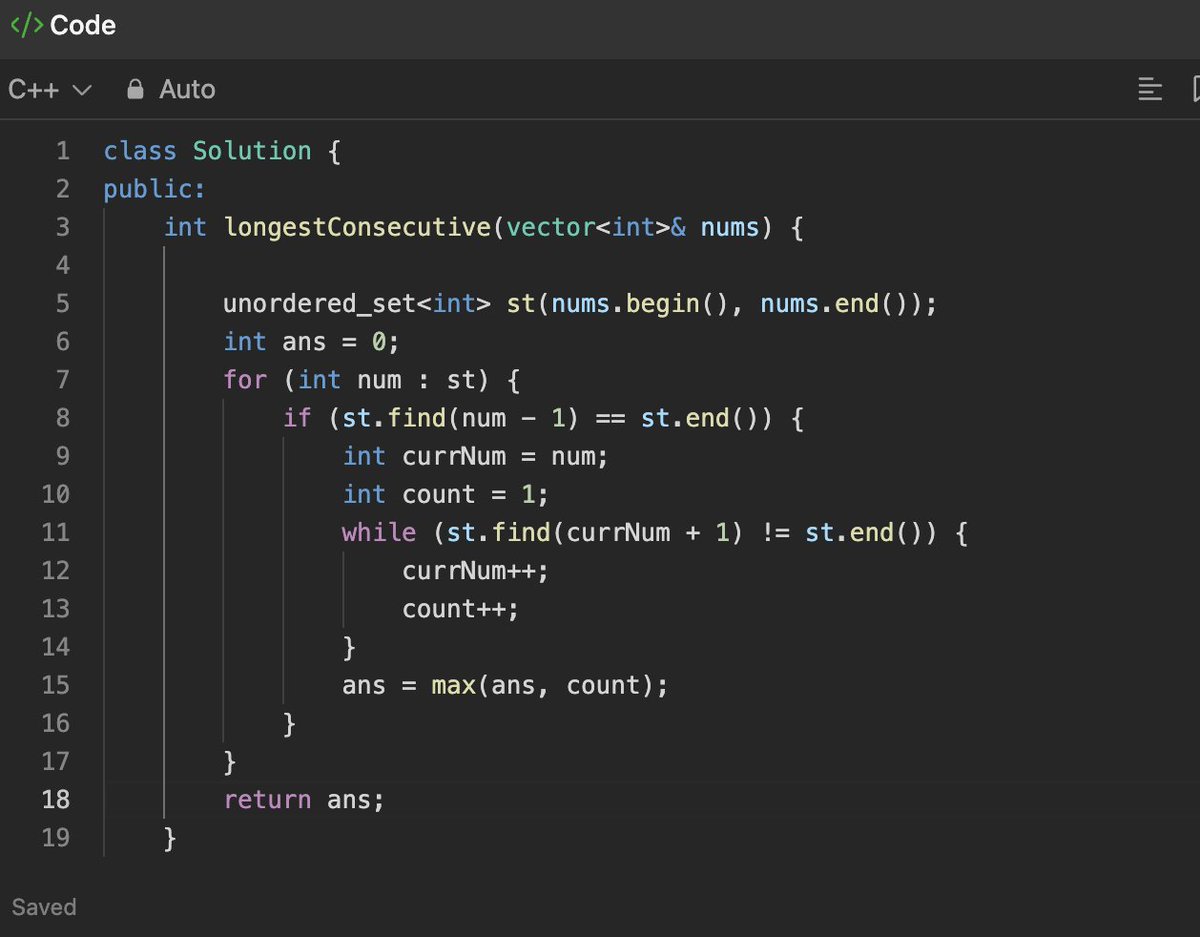The width and height of the screenshot is (1200, 937).
Task: Click the 'public:' keyword on line 2
Action: pos(154,189)
